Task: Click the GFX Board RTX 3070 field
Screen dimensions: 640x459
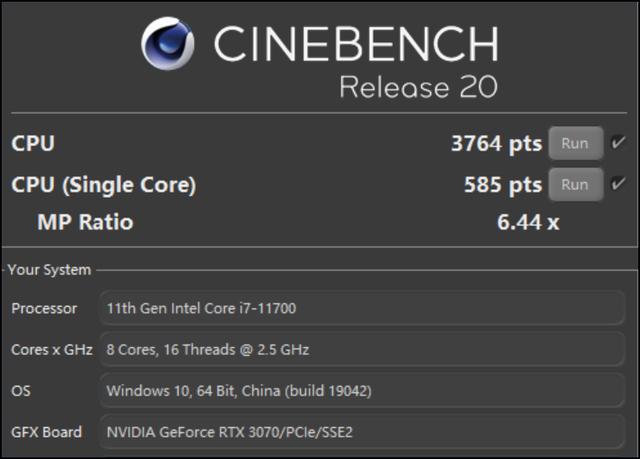Action: (x=364, y=432)
